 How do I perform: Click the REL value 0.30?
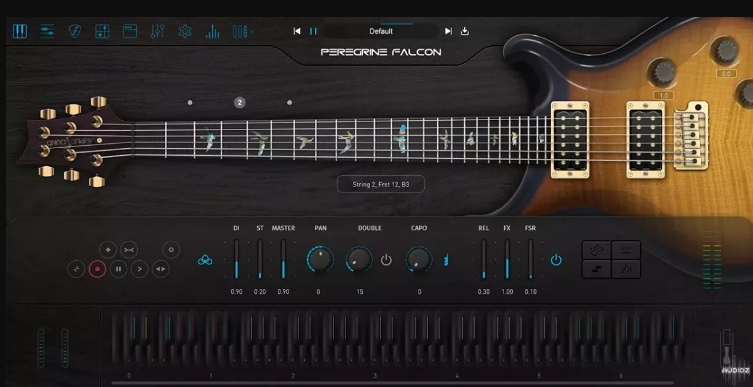click(484, 292)
